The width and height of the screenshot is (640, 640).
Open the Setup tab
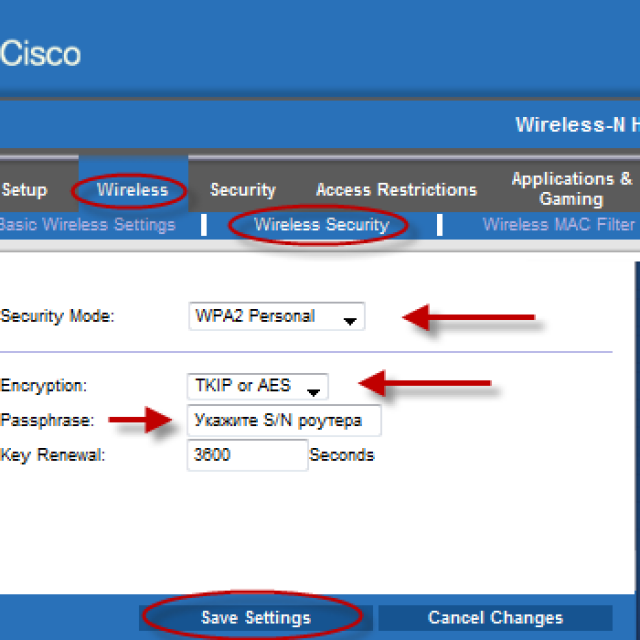[24, 190]
